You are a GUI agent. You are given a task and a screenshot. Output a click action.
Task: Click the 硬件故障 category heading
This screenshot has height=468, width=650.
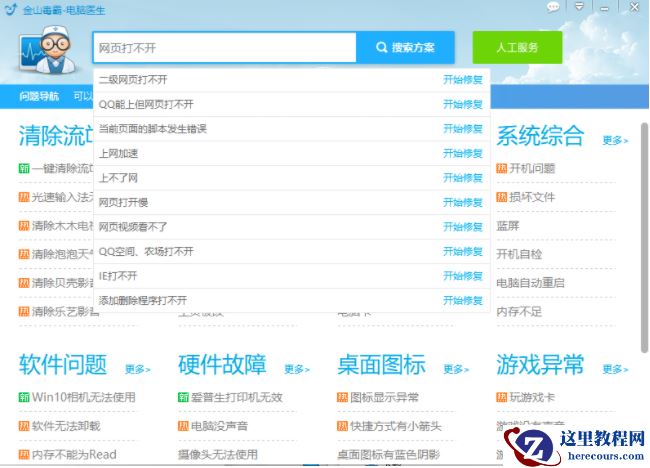(x=222, y=364)
